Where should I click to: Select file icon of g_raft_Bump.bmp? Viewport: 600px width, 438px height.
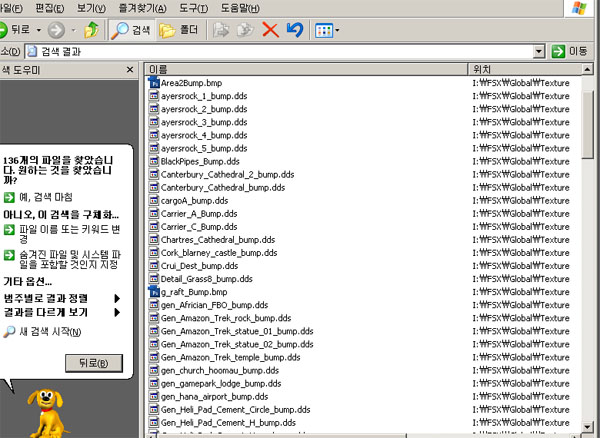(x=154, y=292)
